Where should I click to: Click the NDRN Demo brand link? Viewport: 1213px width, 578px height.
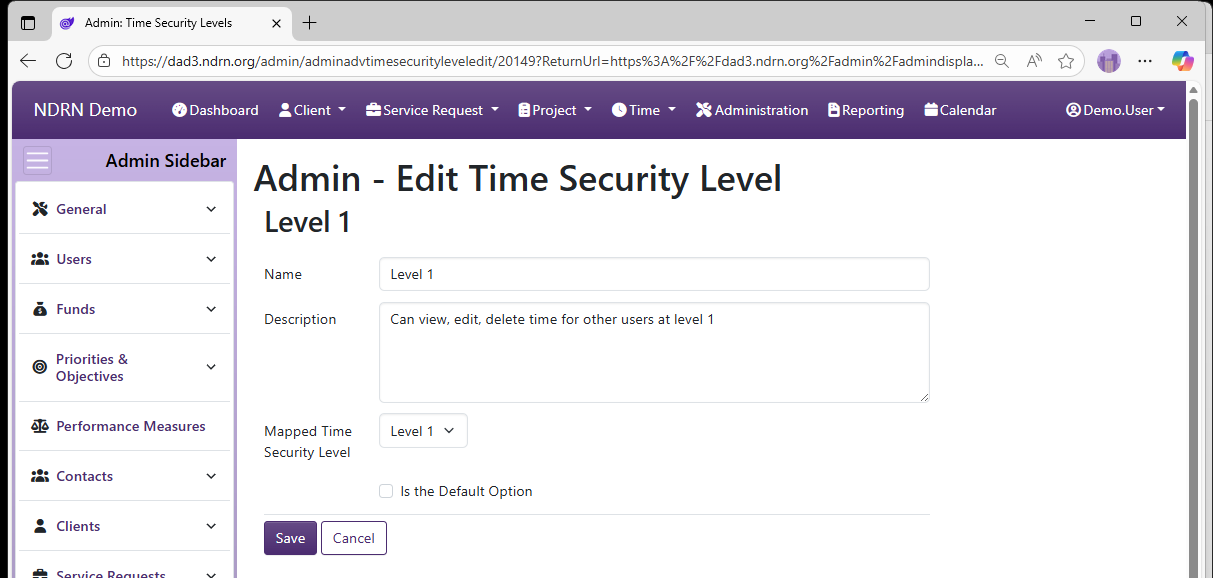point(85,110)
